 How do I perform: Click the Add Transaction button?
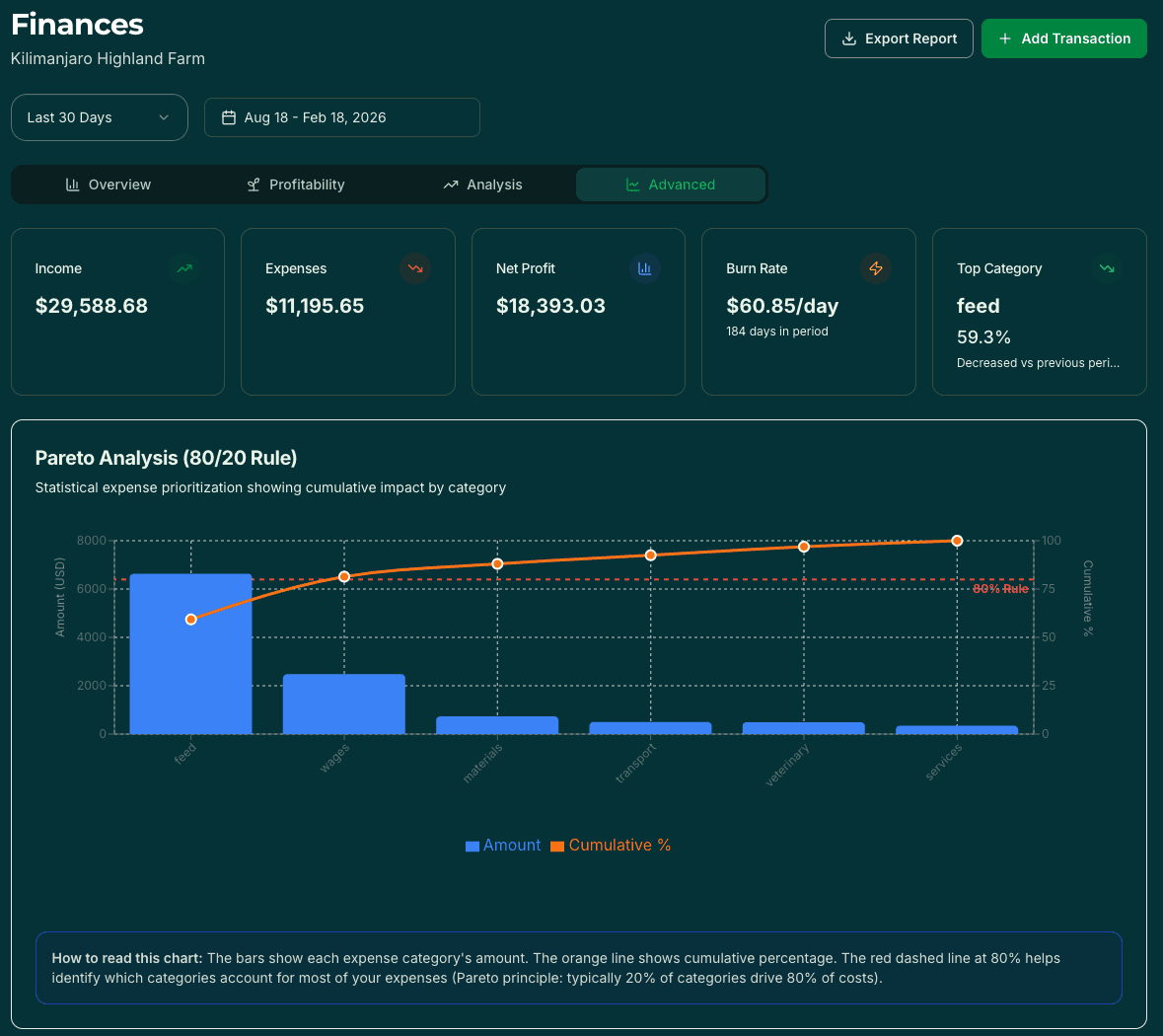1064,38
